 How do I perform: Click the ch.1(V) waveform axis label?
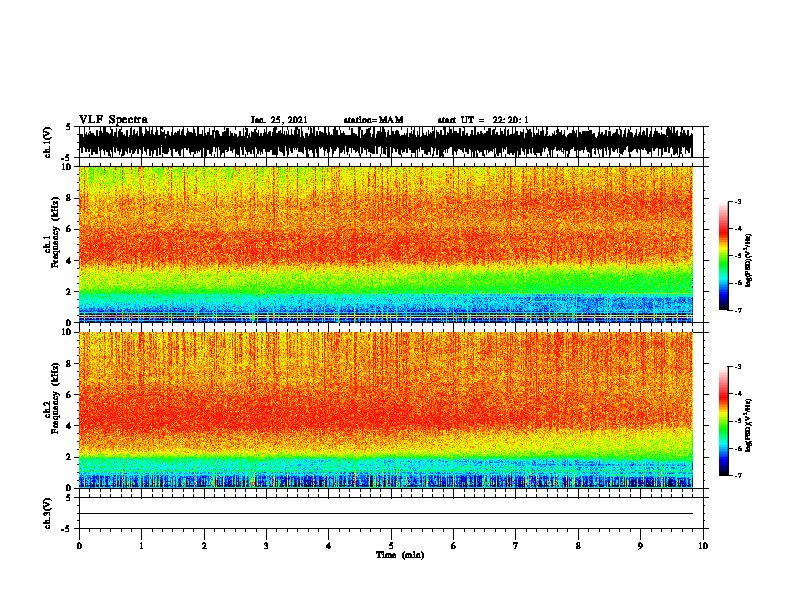[47, 142]
